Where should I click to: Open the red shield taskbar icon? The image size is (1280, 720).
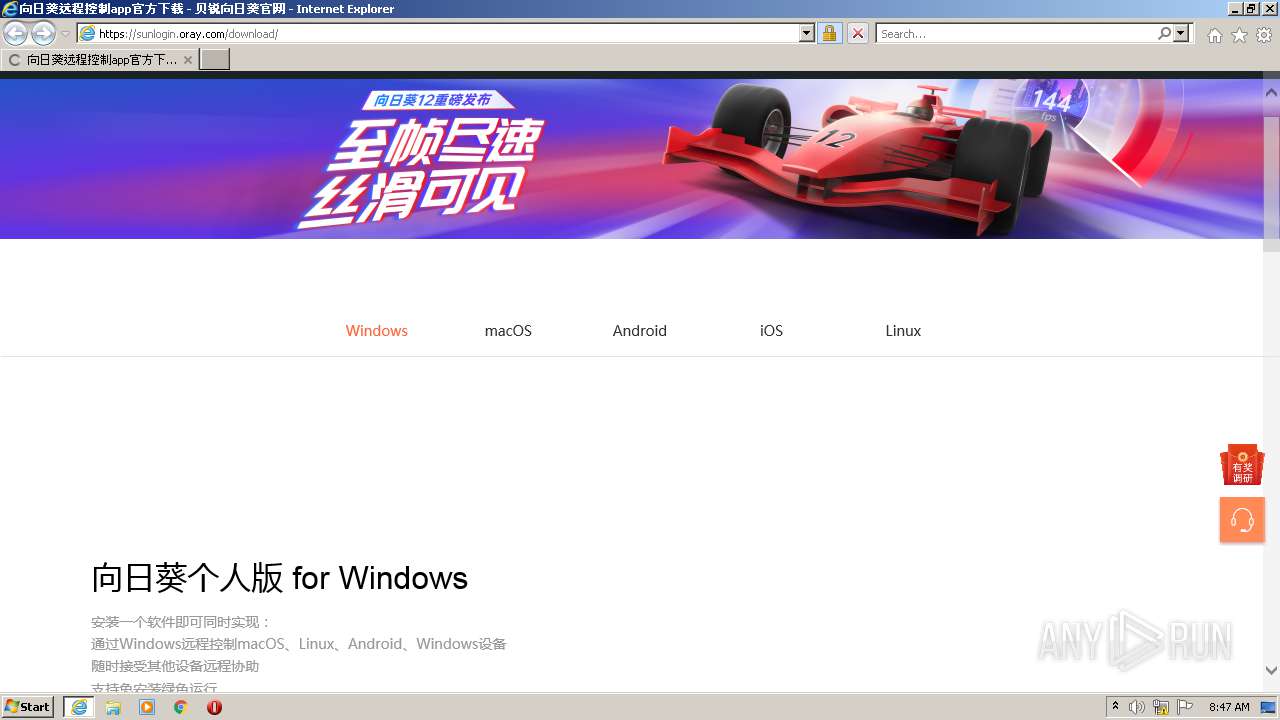pos(214,707)
